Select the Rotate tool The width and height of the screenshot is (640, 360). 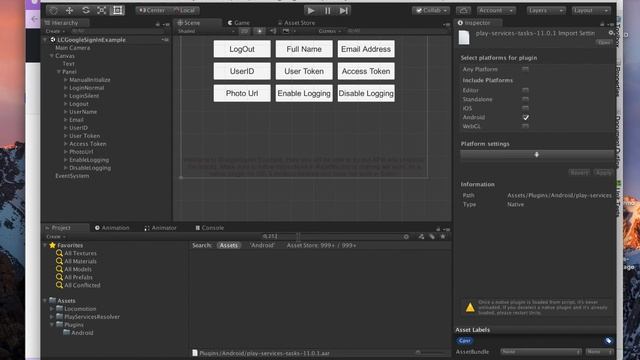85,10
